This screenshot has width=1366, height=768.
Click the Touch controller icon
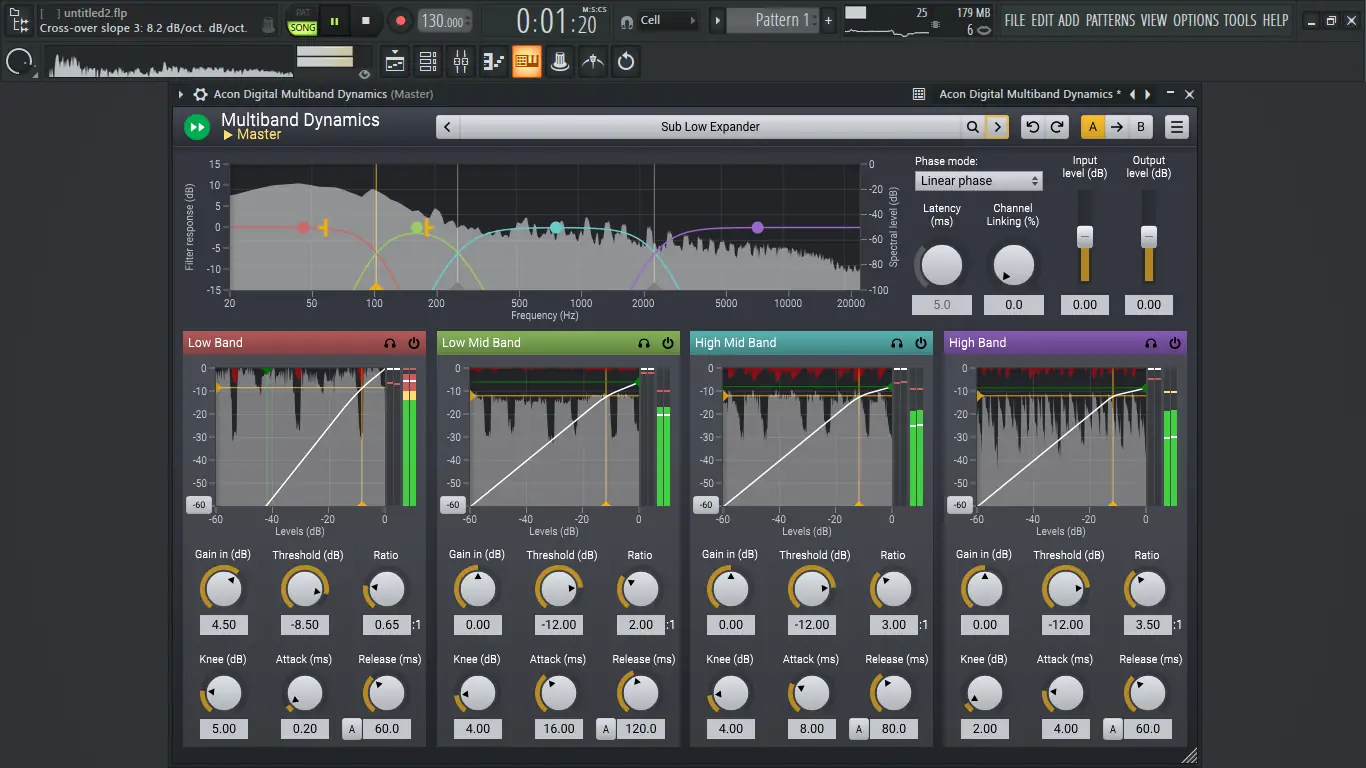[560, 61]
